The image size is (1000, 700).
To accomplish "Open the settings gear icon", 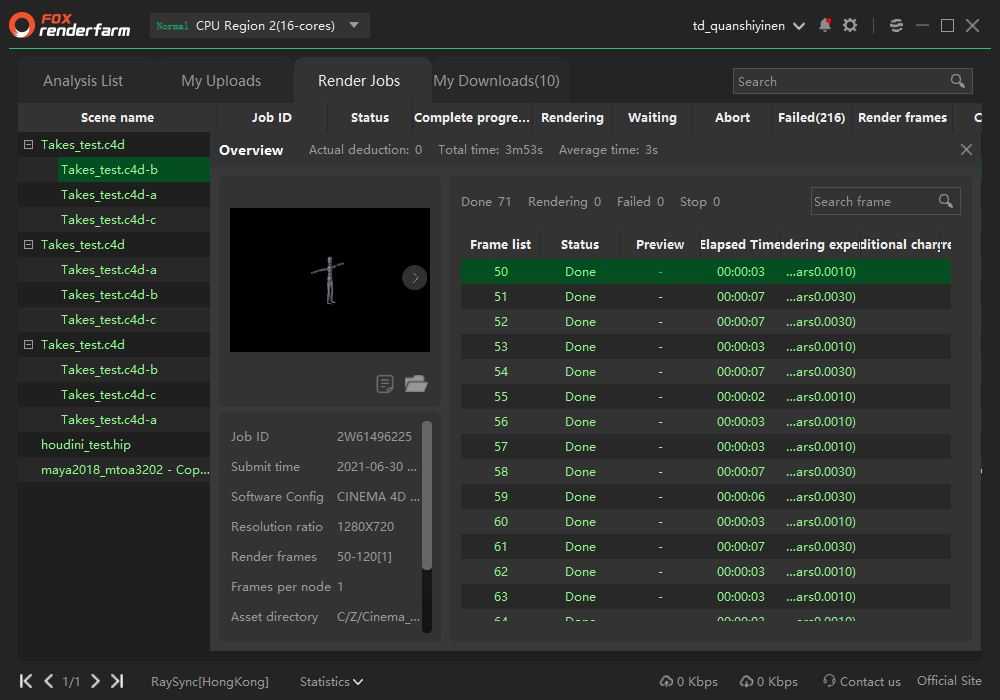I will tap(849, 26).
